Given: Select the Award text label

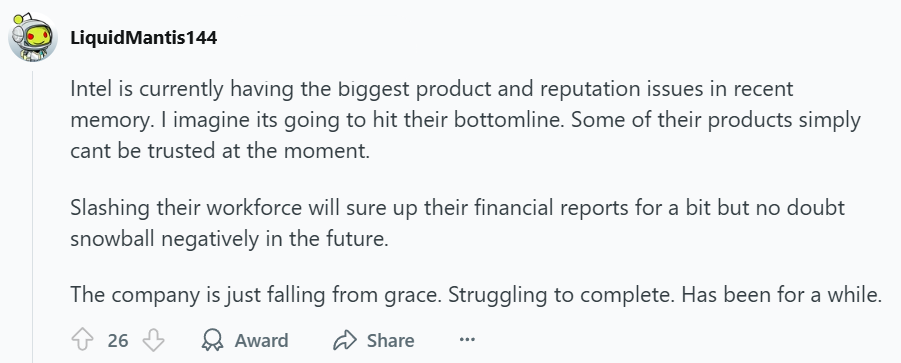Looking at the screenshot, I should pyautogui.click(x=261, y=341).
